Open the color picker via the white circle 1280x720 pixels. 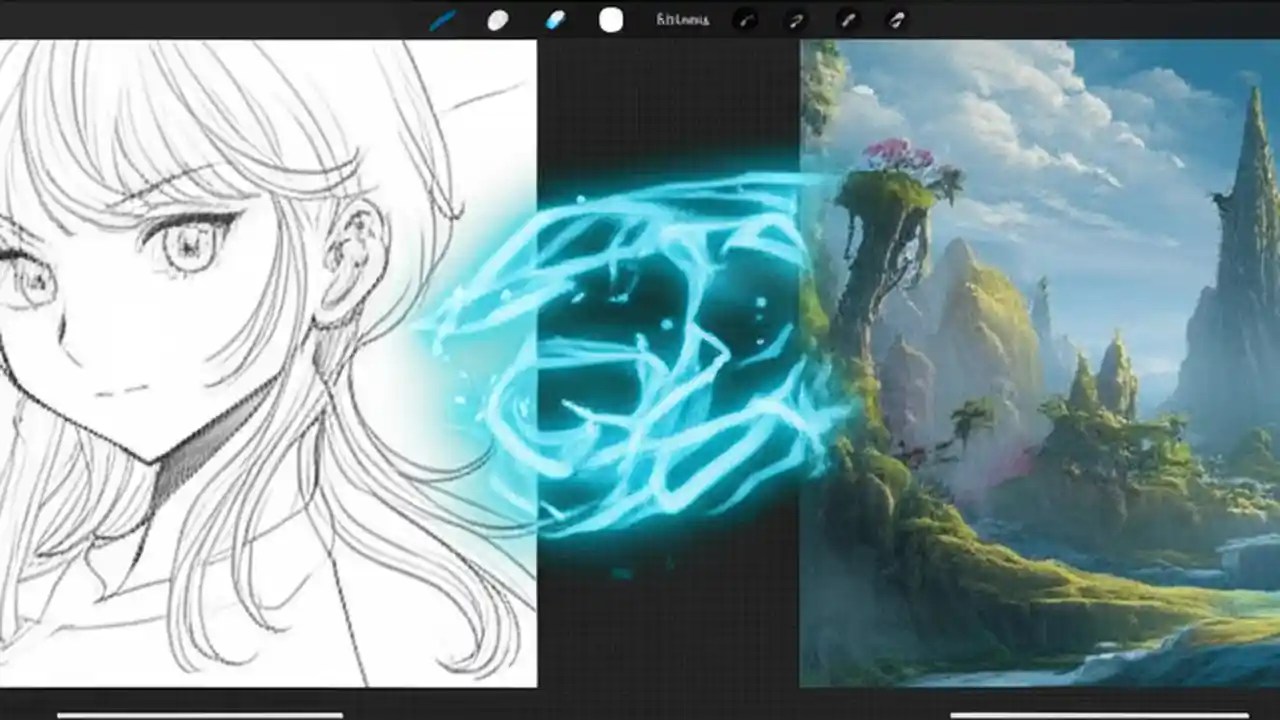click(611, 18)
